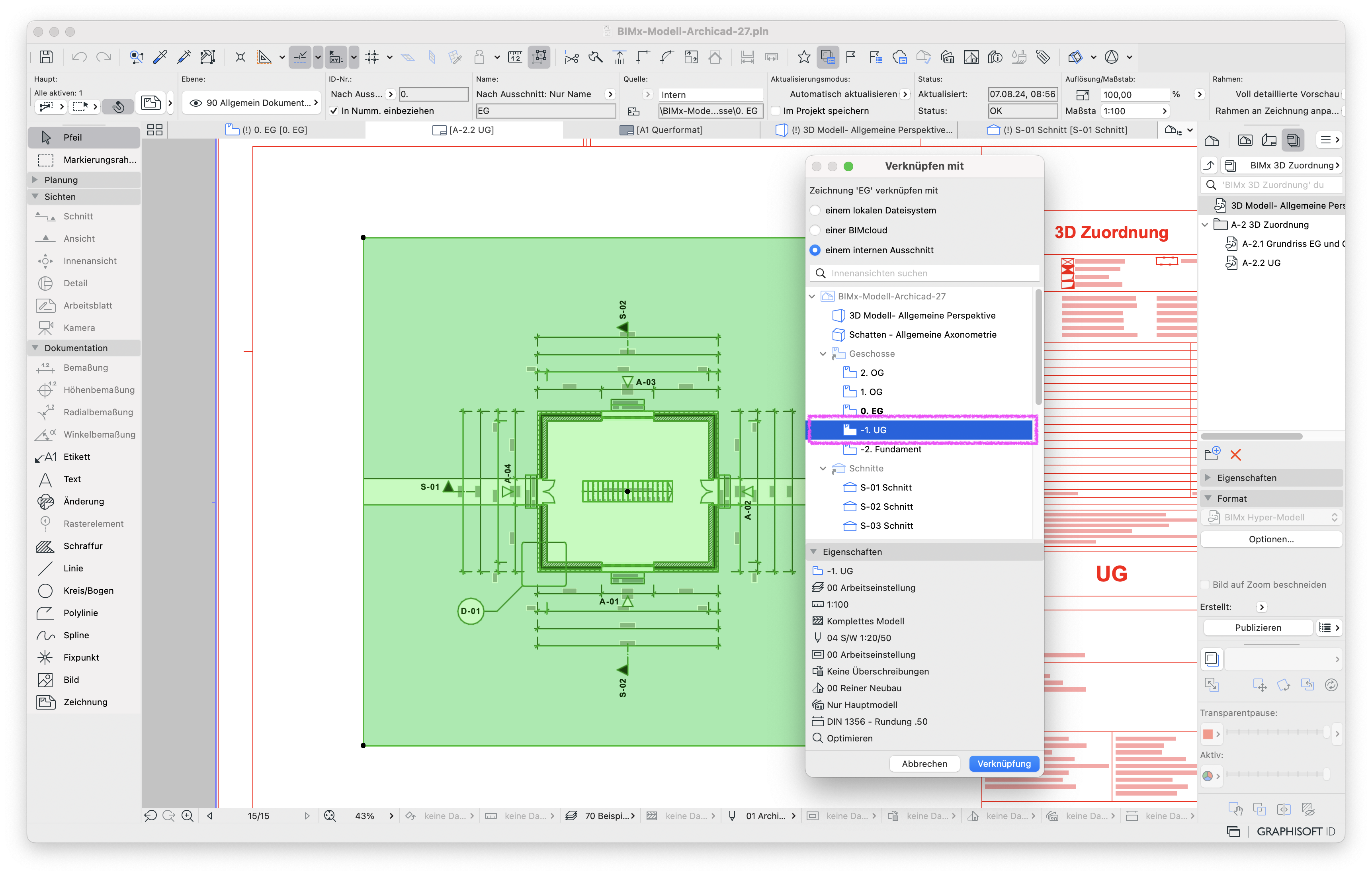
Task: Click the red delete X in navigator
Action: [1235, 454]
